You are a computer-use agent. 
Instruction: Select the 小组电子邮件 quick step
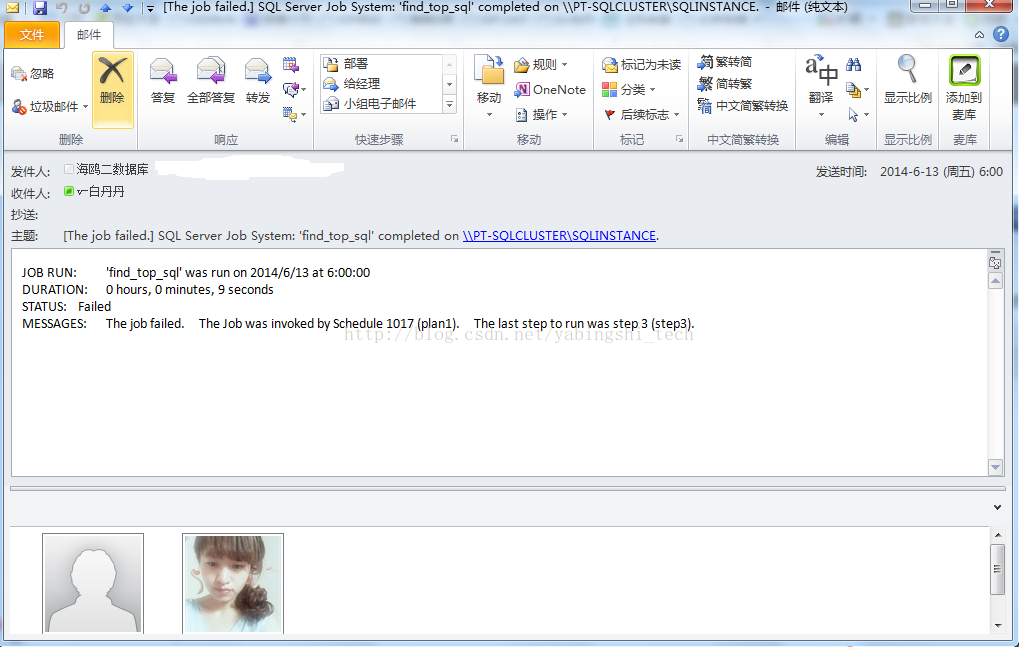[381, 103]
